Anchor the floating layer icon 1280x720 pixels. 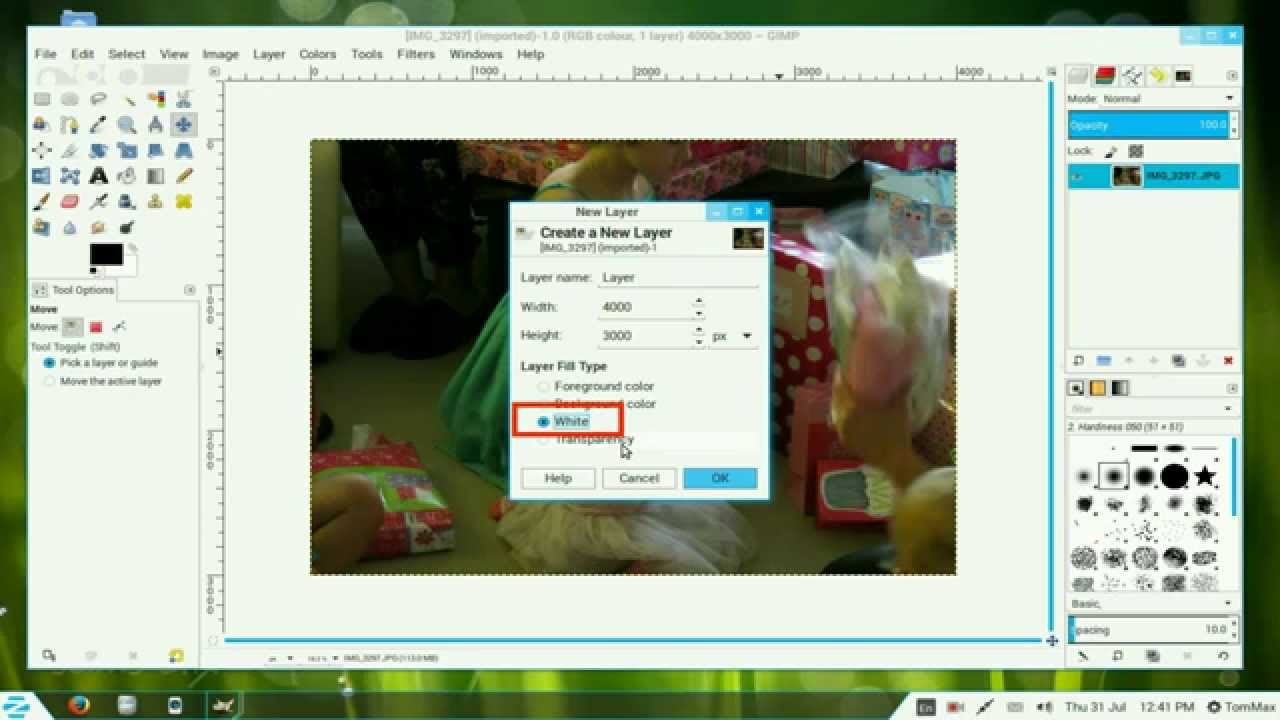coord(1203,361)
